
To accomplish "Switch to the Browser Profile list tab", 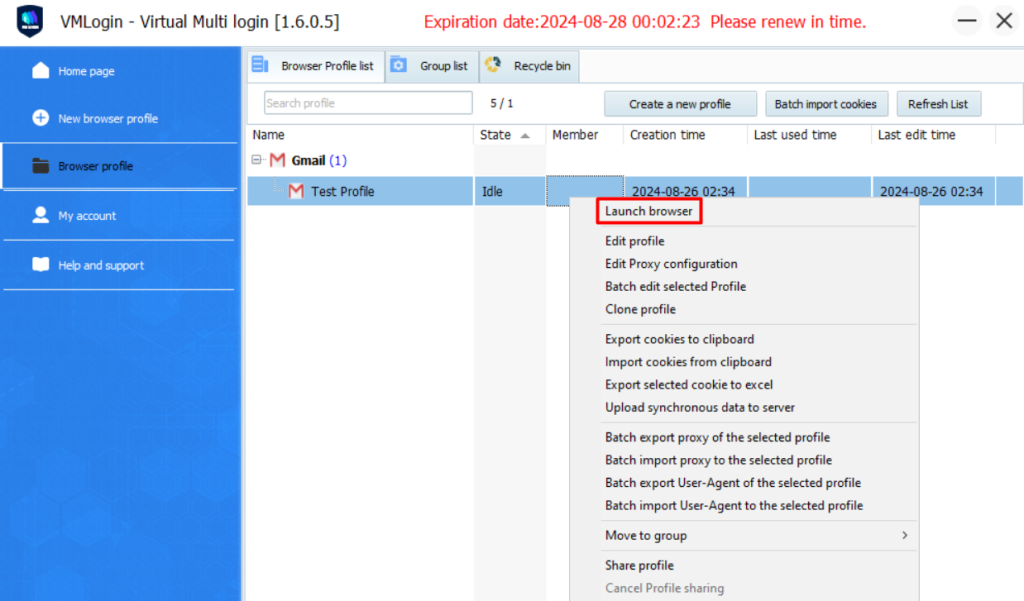I will [x=316, y=66].
